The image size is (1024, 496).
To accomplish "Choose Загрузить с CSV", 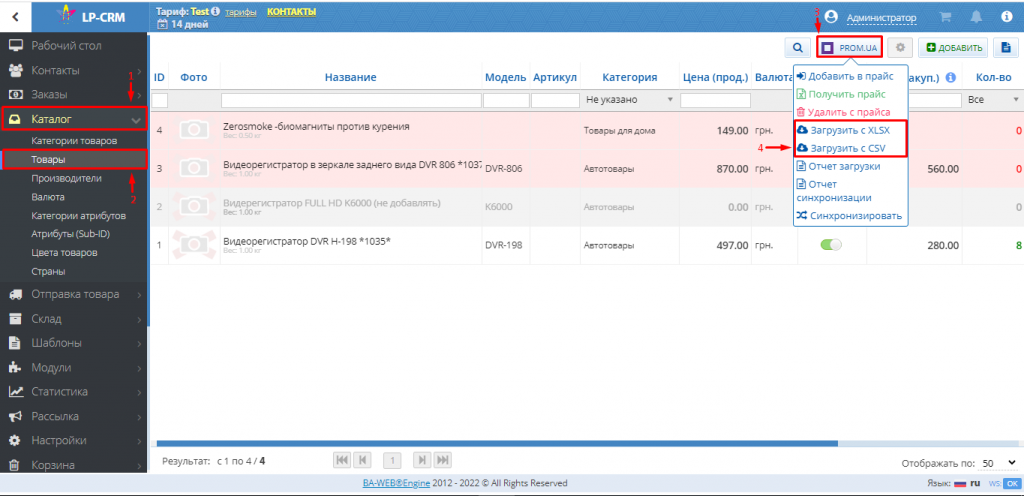I will [x=850, y=148].
